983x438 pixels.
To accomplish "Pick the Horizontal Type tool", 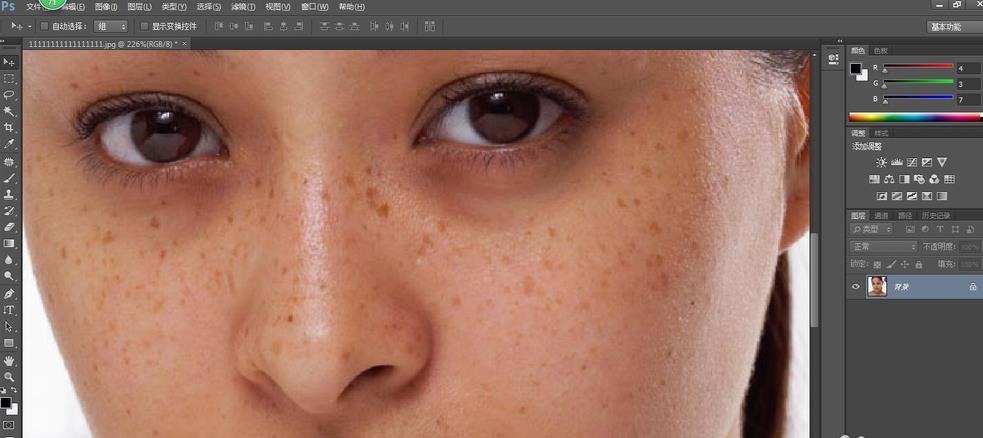I will [x=9, y=310].
